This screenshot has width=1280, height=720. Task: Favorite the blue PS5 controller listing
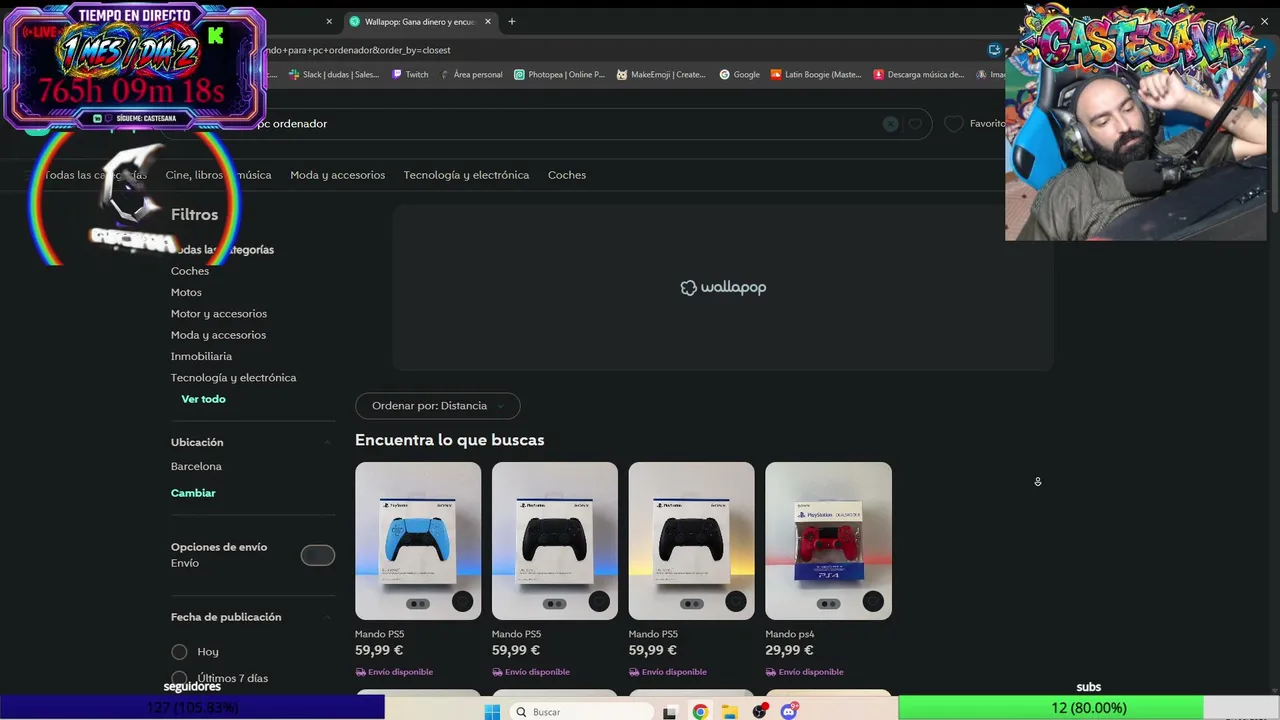[x=462, y=601]
